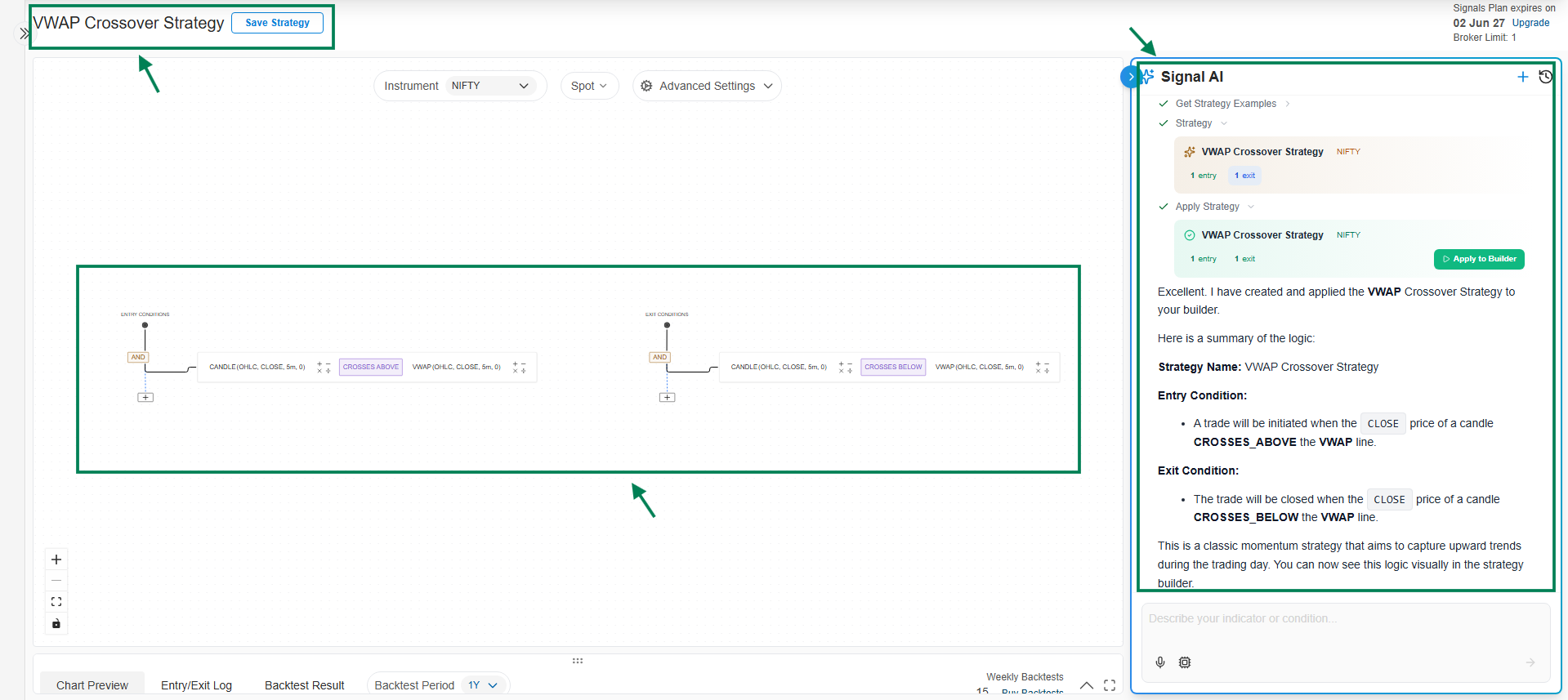Image resolution: width=1568 pixels, height=700 pixels.
Task: Click the microphone icon in chat input
Action: coord(1160,662)
